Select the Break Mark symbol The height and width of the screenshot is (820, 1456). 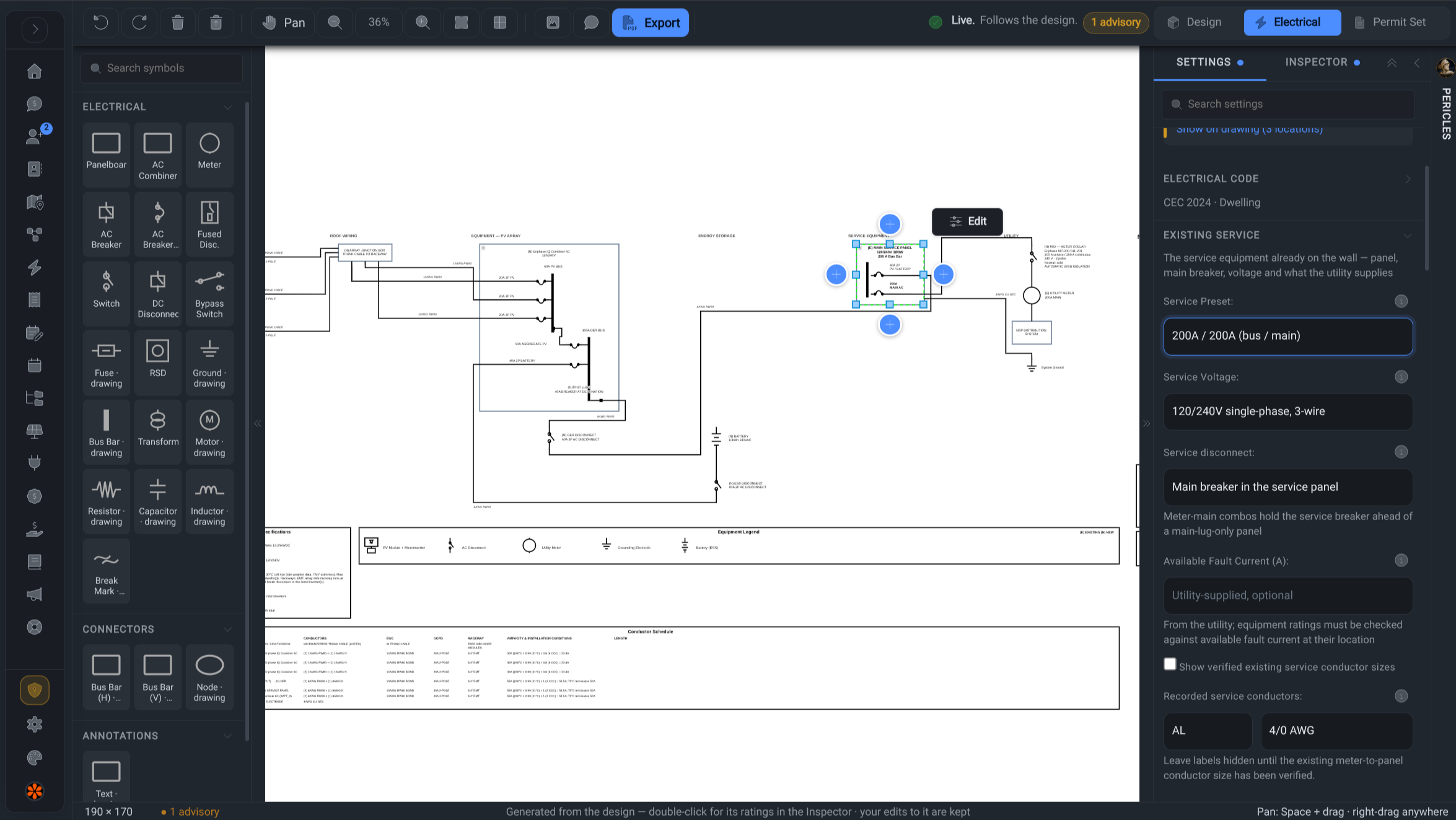107,570
